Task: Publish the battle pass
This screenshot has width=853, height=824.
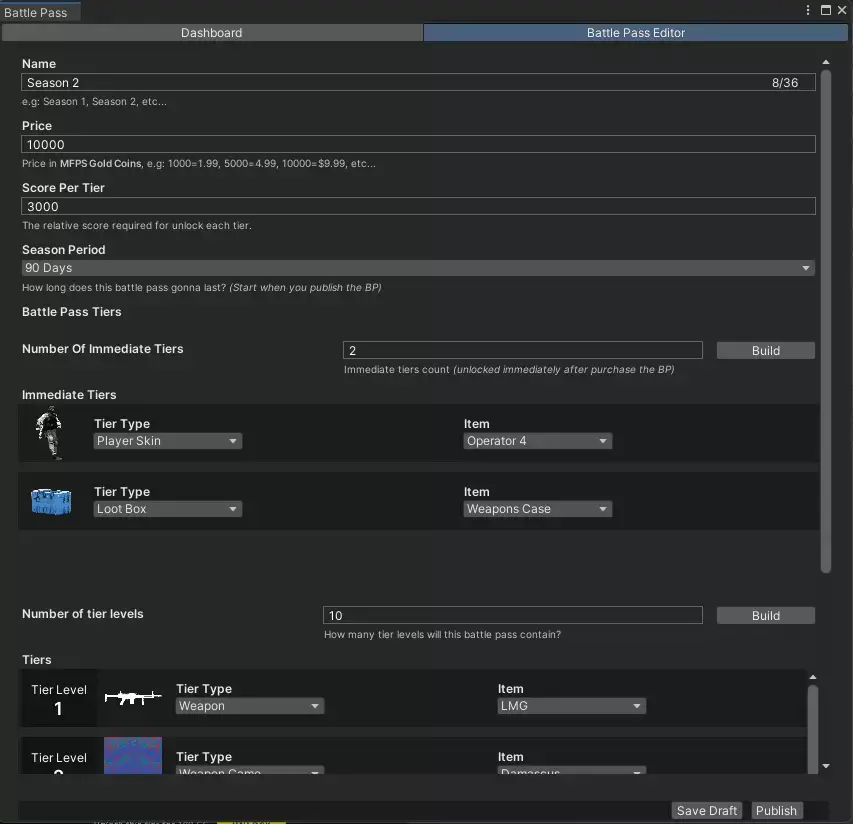Action: (x=776, y=811)
